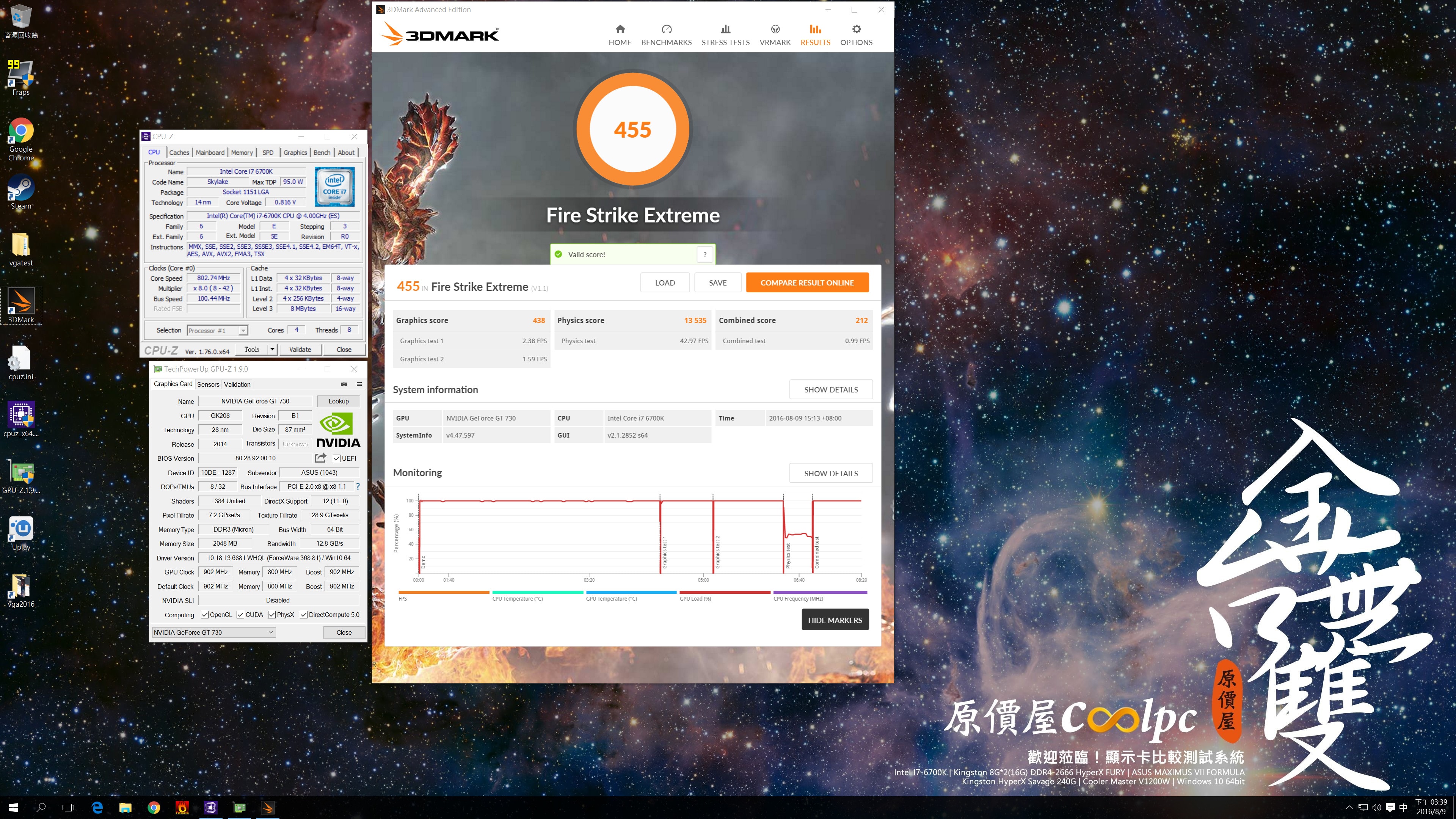Toggle the OpenCL checkbox in GPU-Z
This screenshot has width=1456, height=819.
pos(205,614)
